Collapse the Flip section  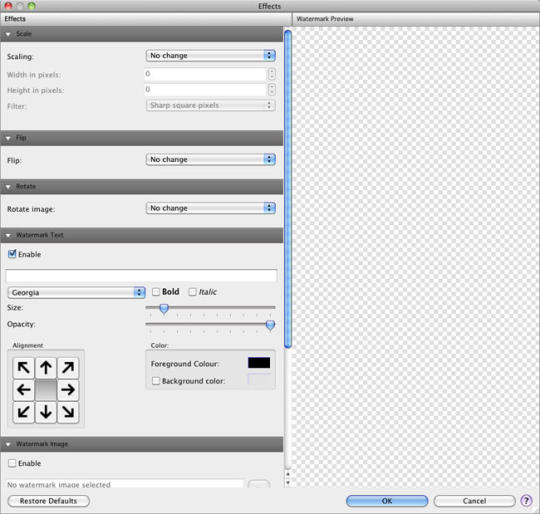coord(8,138)
